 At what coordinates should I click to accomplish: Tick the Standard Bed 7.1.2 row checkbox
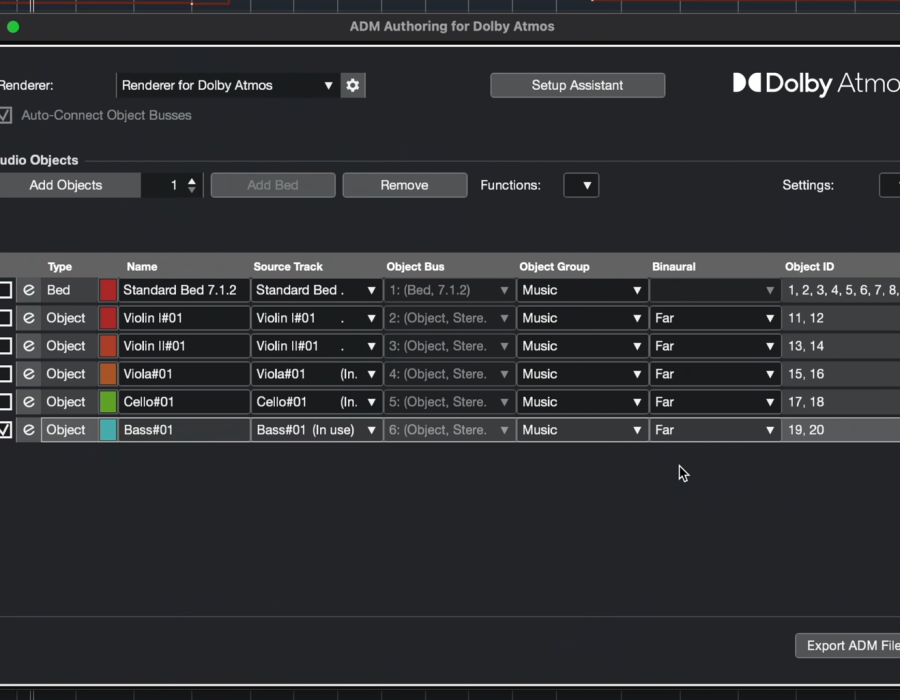pyautogui.click(x=5, y=290)
